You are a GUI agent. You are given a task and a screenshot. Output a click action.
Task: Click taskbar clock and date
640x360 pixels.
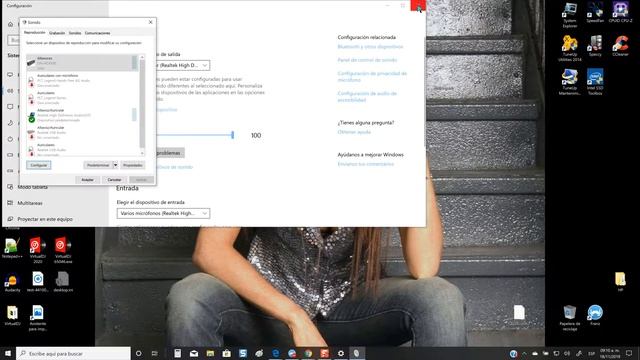609,353
